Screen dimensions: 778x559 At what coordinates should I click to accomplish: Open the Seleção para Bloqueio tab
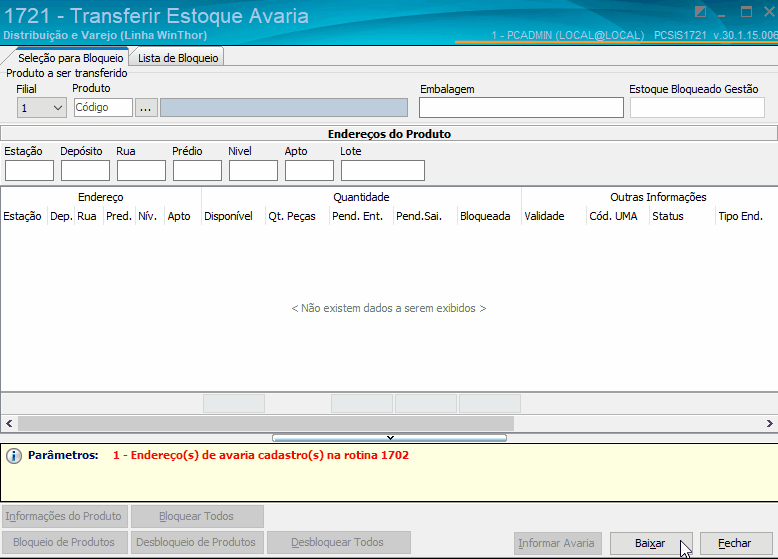click(x=70, y=58)
